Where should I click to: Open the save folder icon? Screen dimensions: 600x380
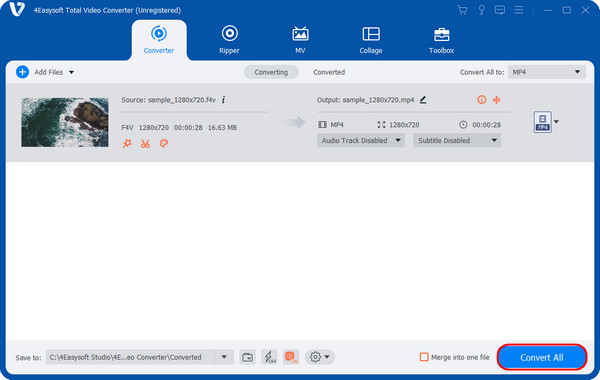coord(248,357)
